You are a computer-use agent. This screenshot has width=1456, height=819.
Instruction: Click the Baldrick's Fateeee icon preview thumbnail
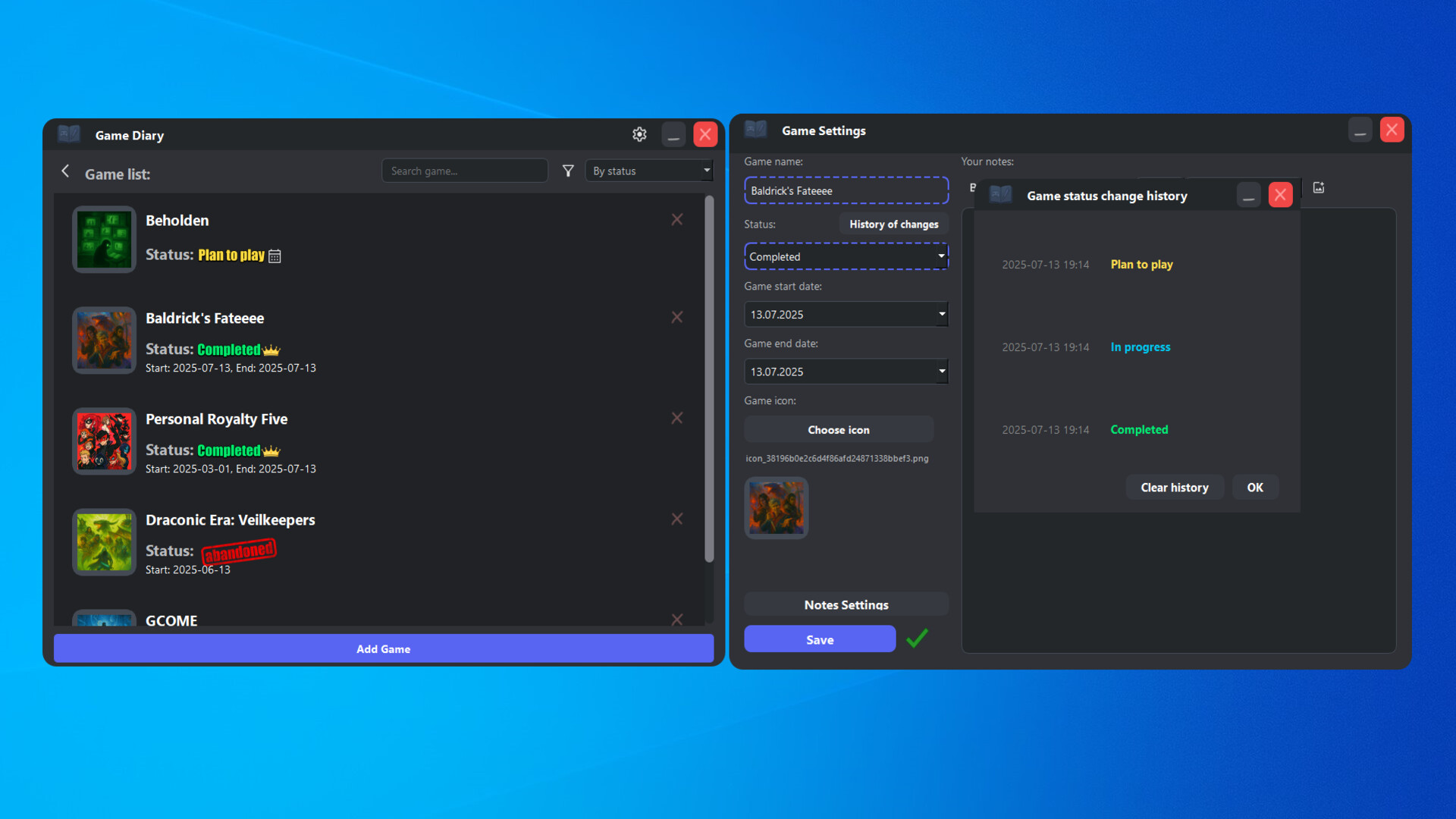tap(776, 507)
